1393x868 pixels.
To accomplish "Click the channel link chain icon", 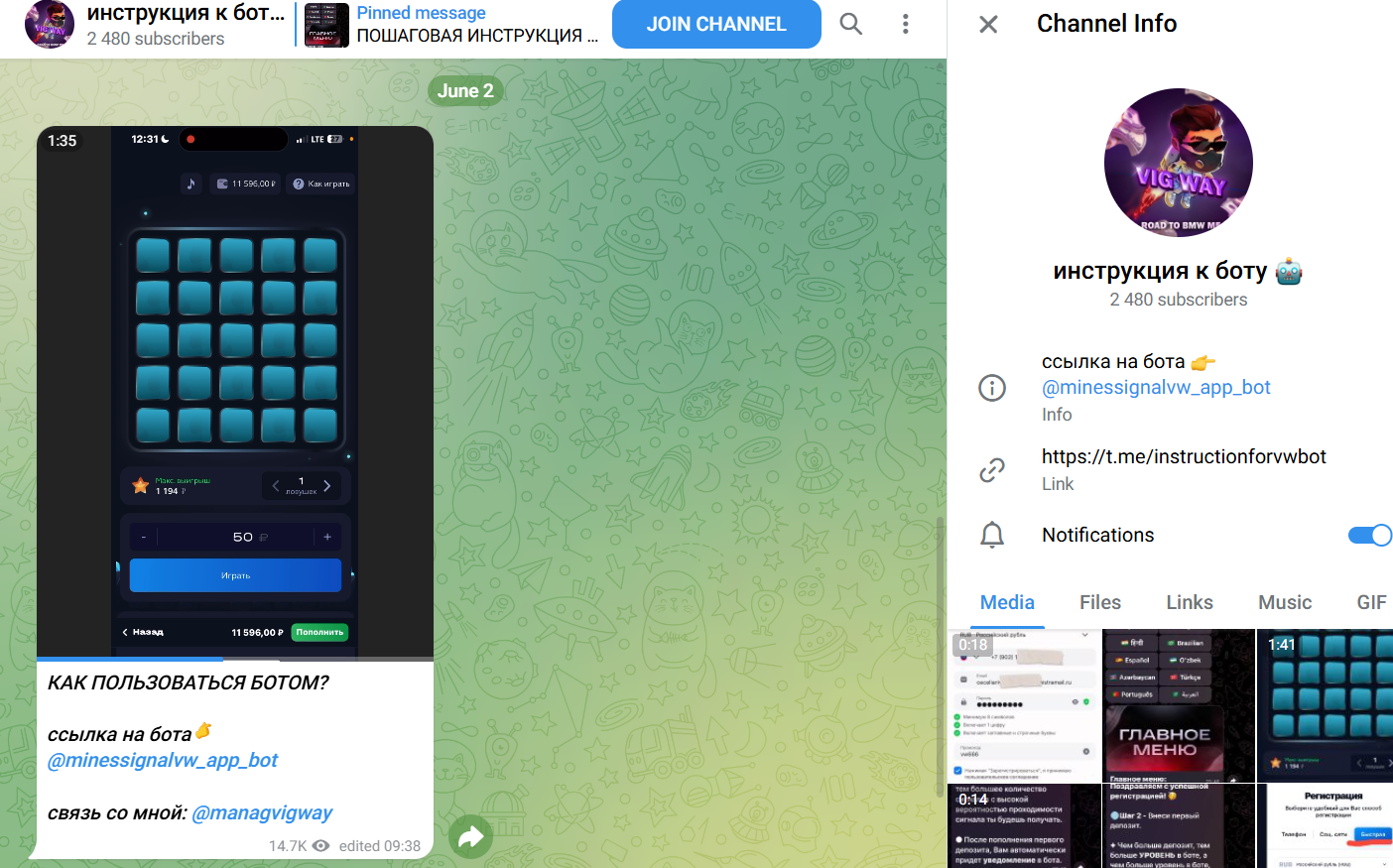I will coord(992,470).
